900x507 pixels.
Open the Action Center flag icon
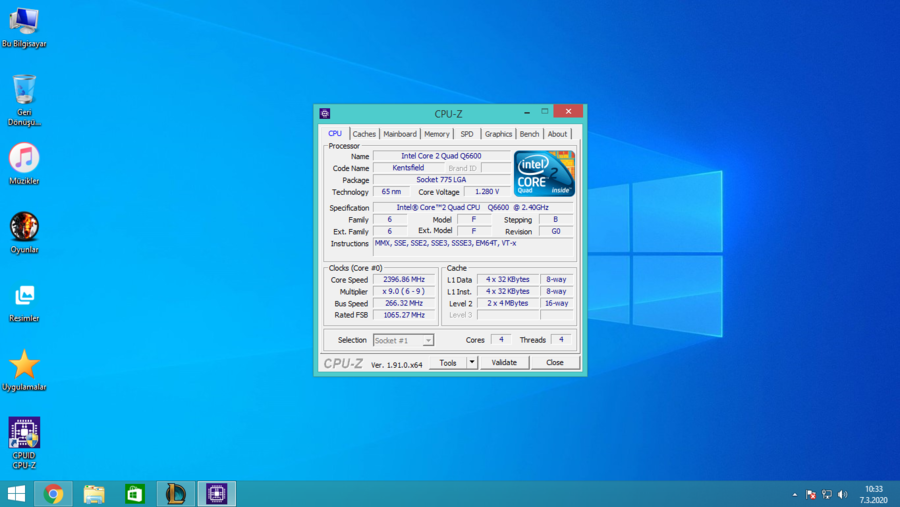[810, 494]
